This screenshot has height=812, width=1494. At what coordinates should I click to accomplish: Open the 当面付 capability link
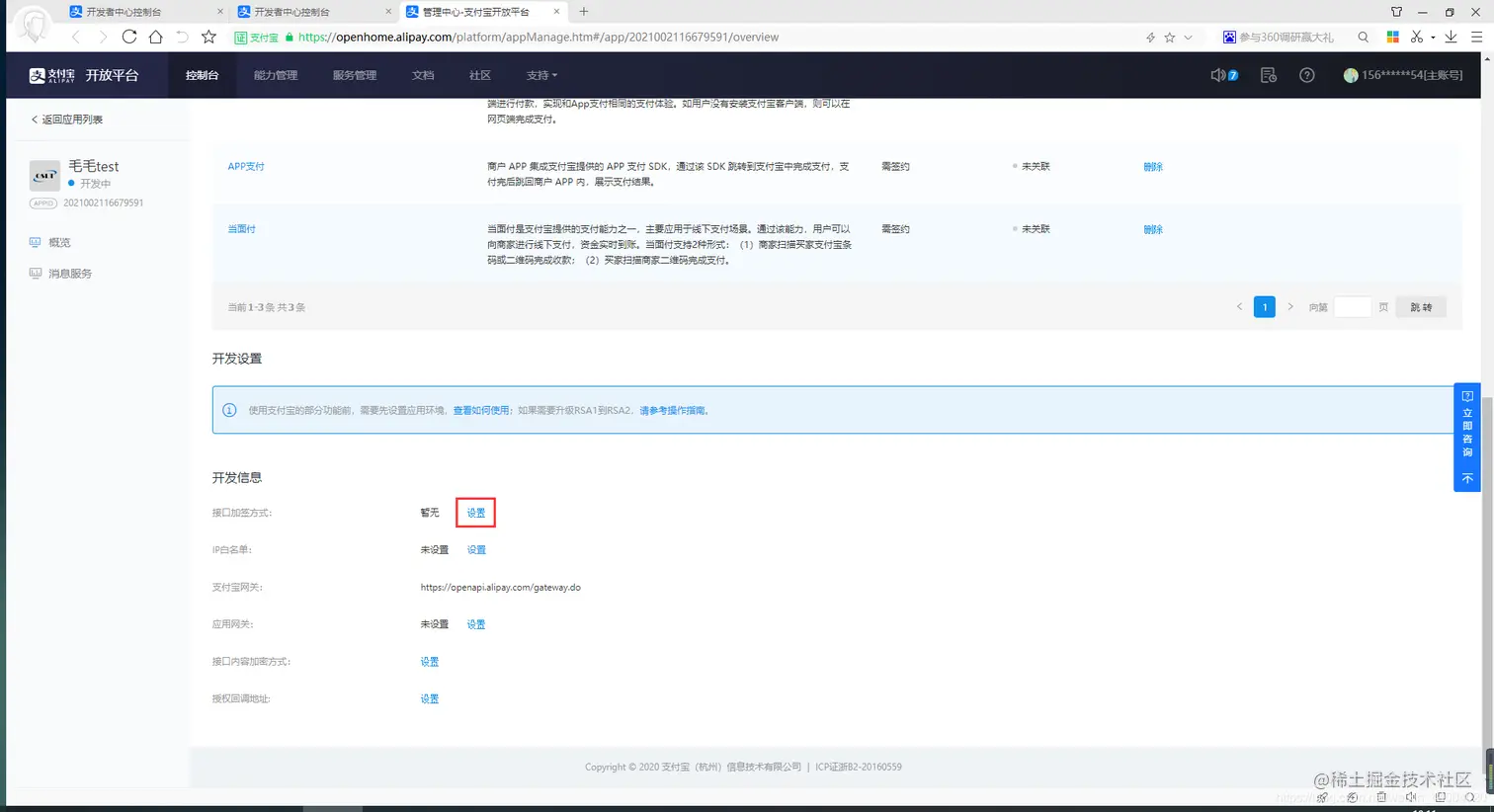point(241,229)
